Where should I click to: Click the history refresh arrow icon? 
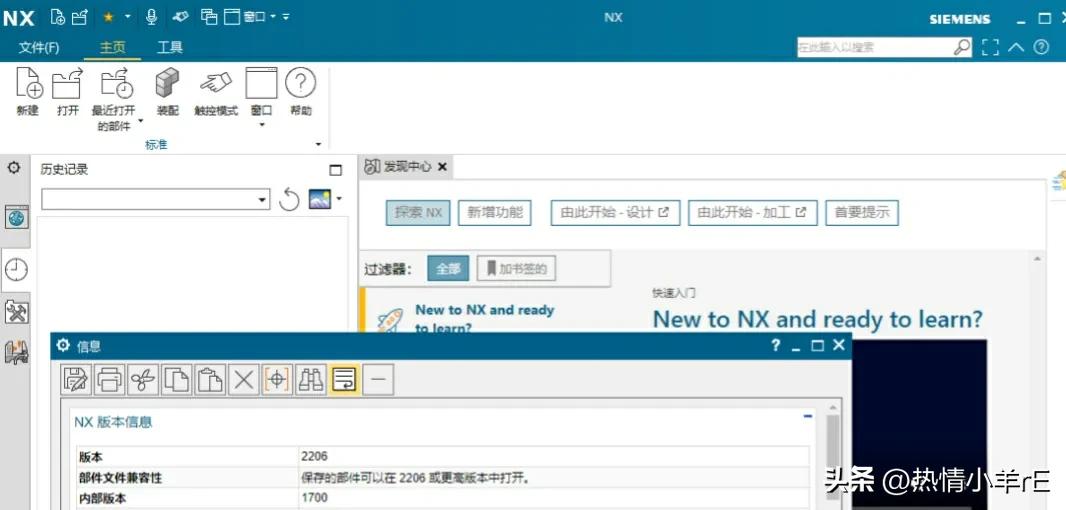pos(289,199)
